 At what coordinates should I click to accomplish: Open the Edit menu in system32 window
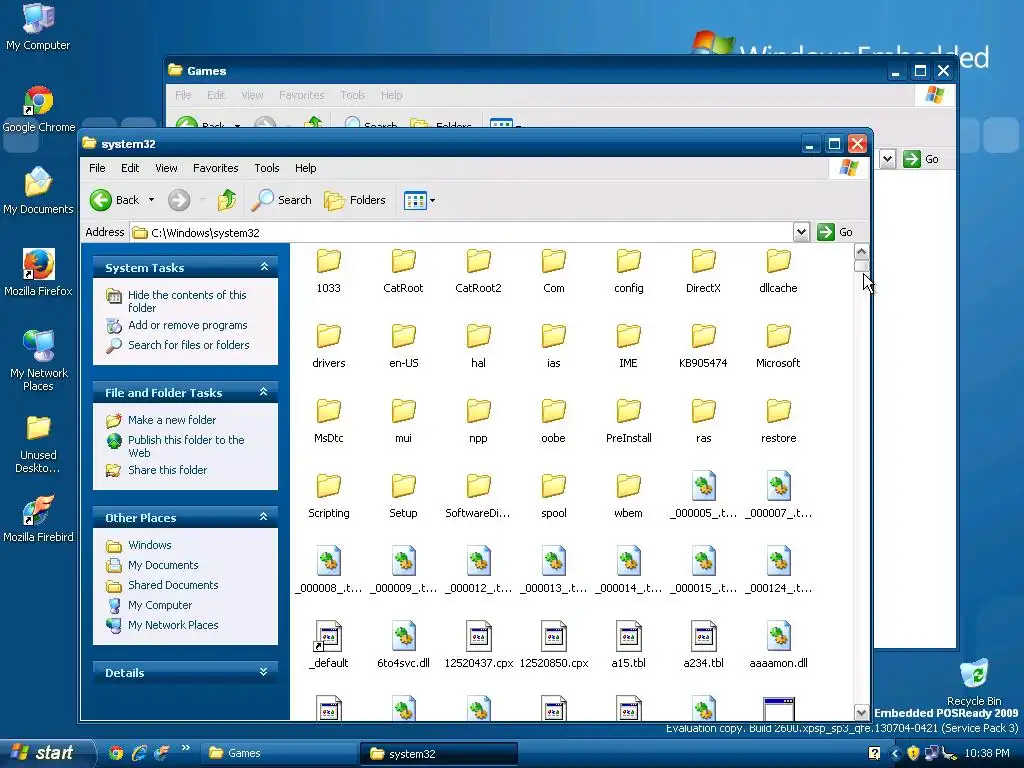[130, 168]
